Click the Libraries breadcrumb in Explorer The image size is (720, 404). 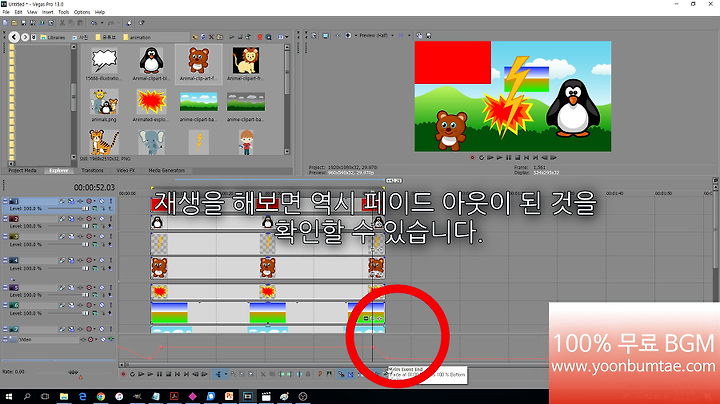point(53,37)
